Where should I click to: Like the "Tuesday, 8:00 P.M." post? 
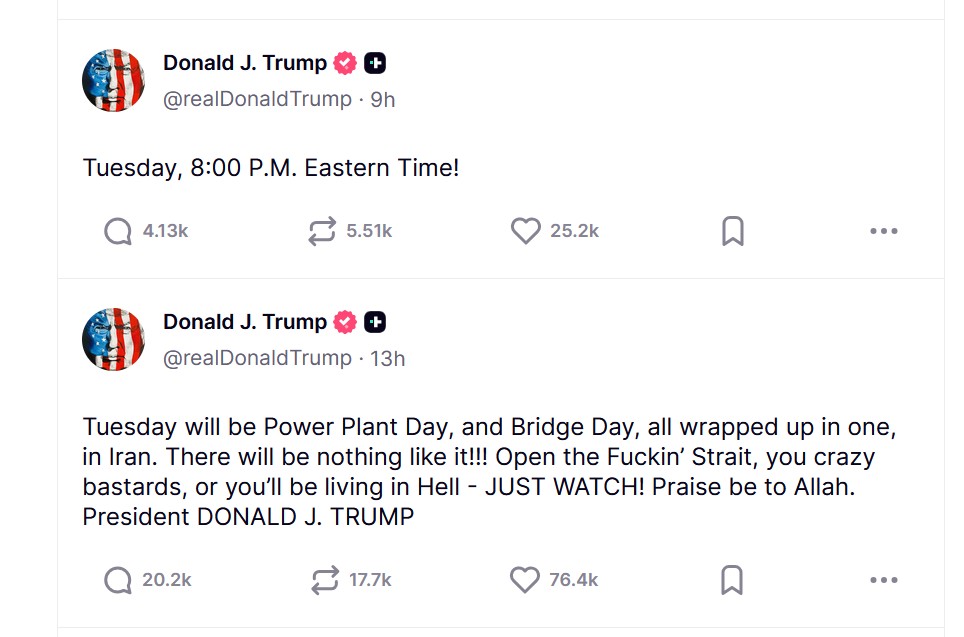[x=525, y=231]
